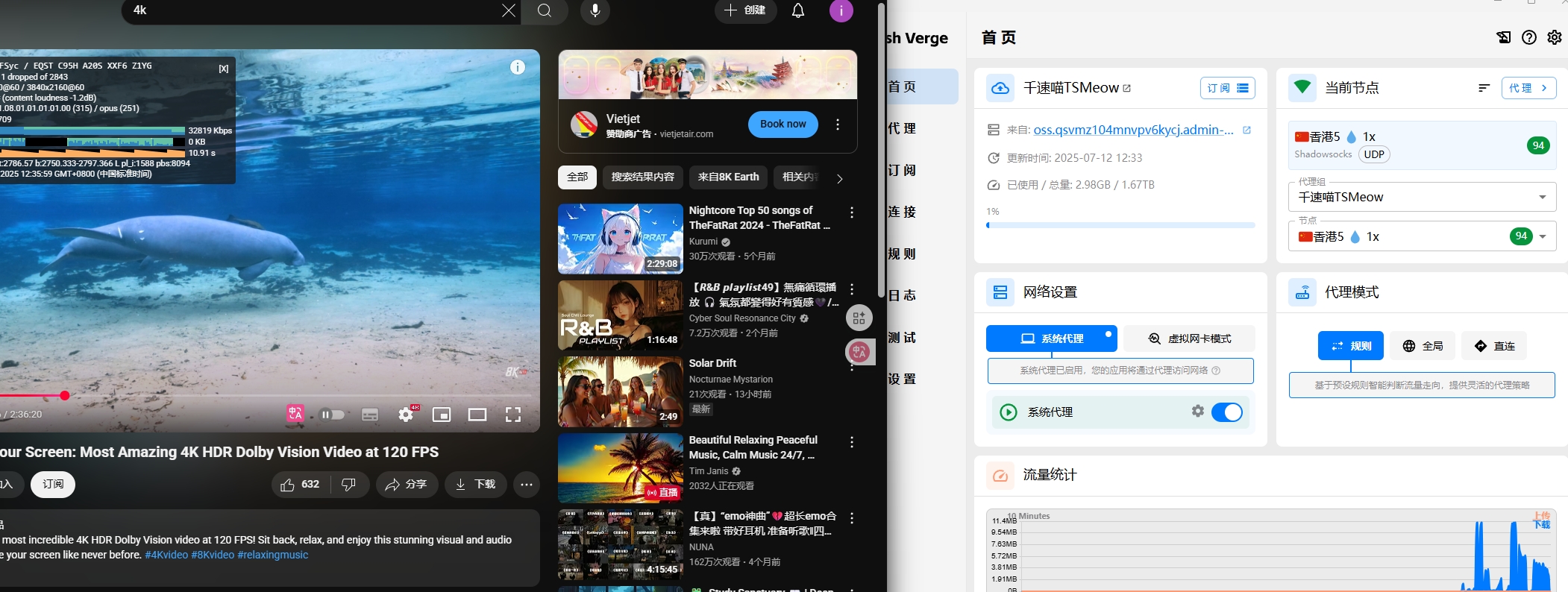The width and height of the screenshot is (1568, 592).
Task: Select the 搜索结果内容 filter chip
Action: tap(643, 177)
